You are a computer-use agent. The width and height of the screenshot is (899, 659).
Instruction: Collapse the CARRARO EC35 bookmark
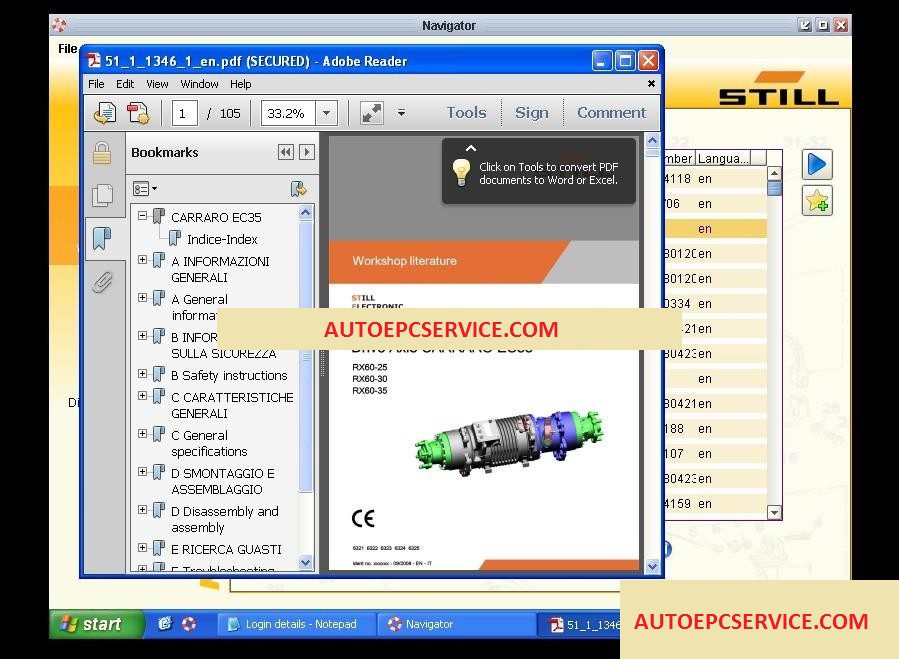click(142, 216)
